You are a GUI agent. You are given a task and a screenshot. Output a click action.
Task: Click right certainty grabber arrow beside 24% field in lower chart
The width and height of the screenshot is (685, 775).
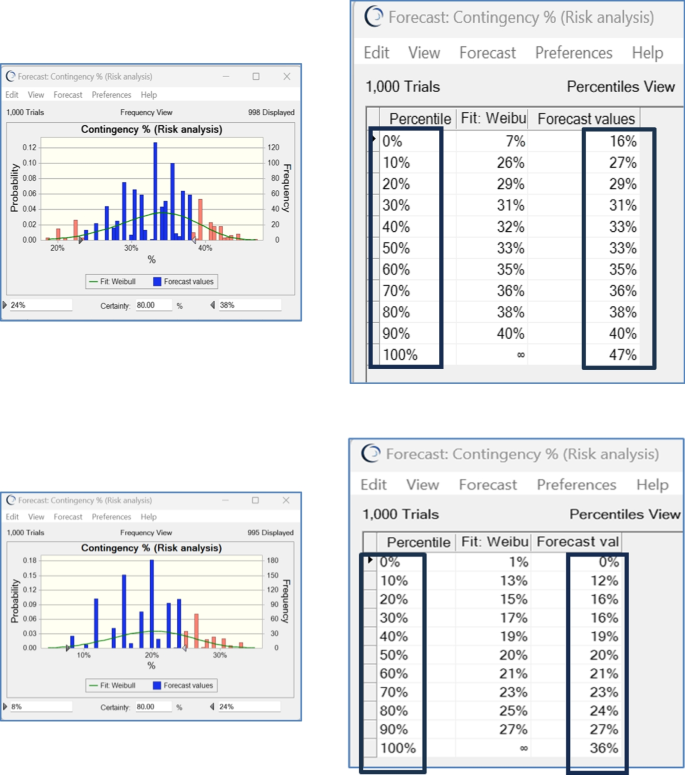coord(212,707)
